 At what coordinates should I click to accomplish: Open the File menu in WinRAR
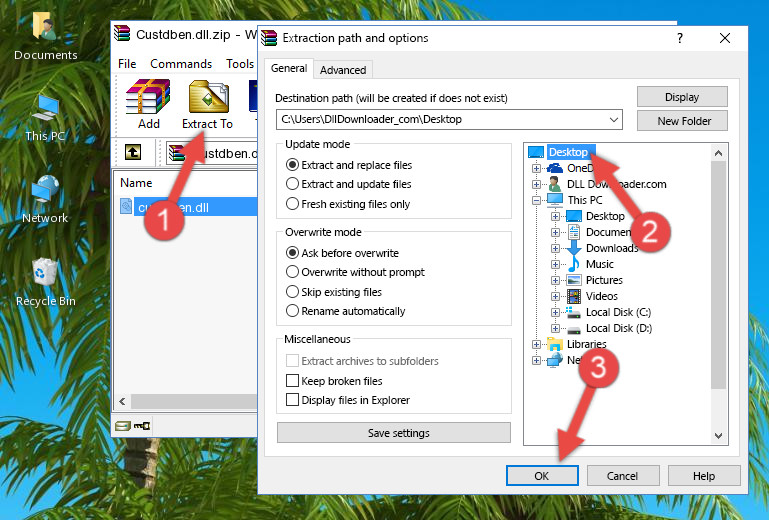click(x=127, y=64)
